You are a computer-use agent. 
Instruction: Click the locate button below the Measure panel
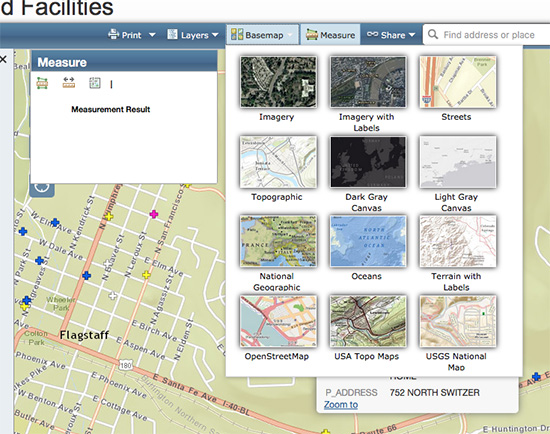[x=42, y=189]
